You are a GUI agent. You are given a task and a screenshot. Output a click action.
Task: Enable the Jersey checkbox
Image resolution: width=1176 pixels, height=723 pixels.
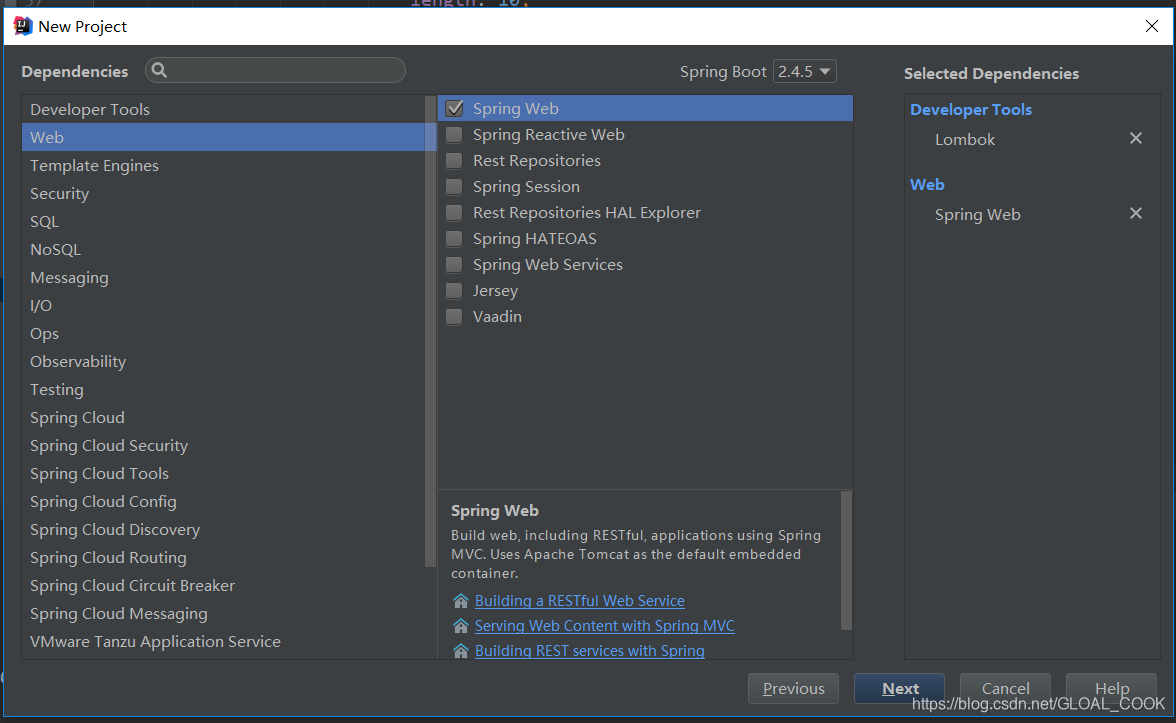point(454,291)
